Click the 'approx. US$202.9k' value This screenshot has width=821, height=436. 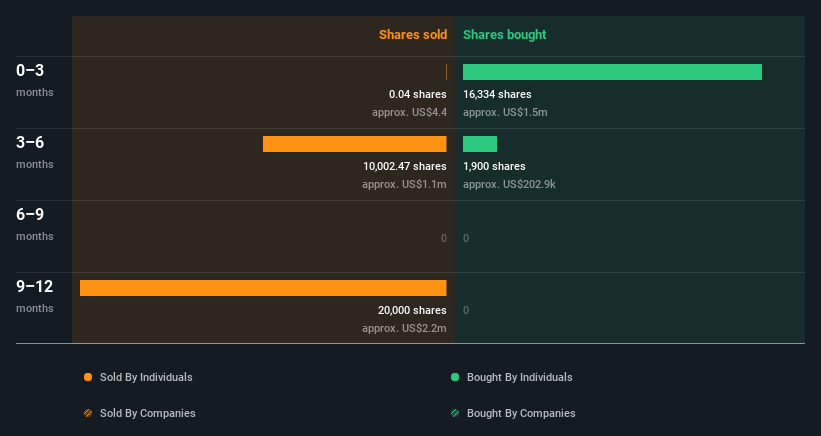pyautogui.click(x=509, y=184)
